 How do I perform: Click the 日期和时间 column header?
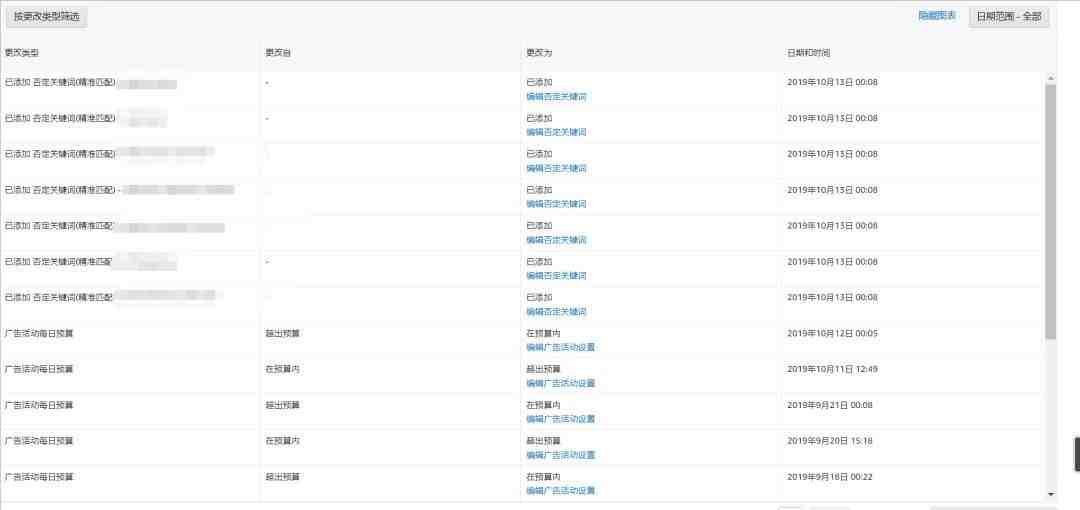[x=808, y=52]
